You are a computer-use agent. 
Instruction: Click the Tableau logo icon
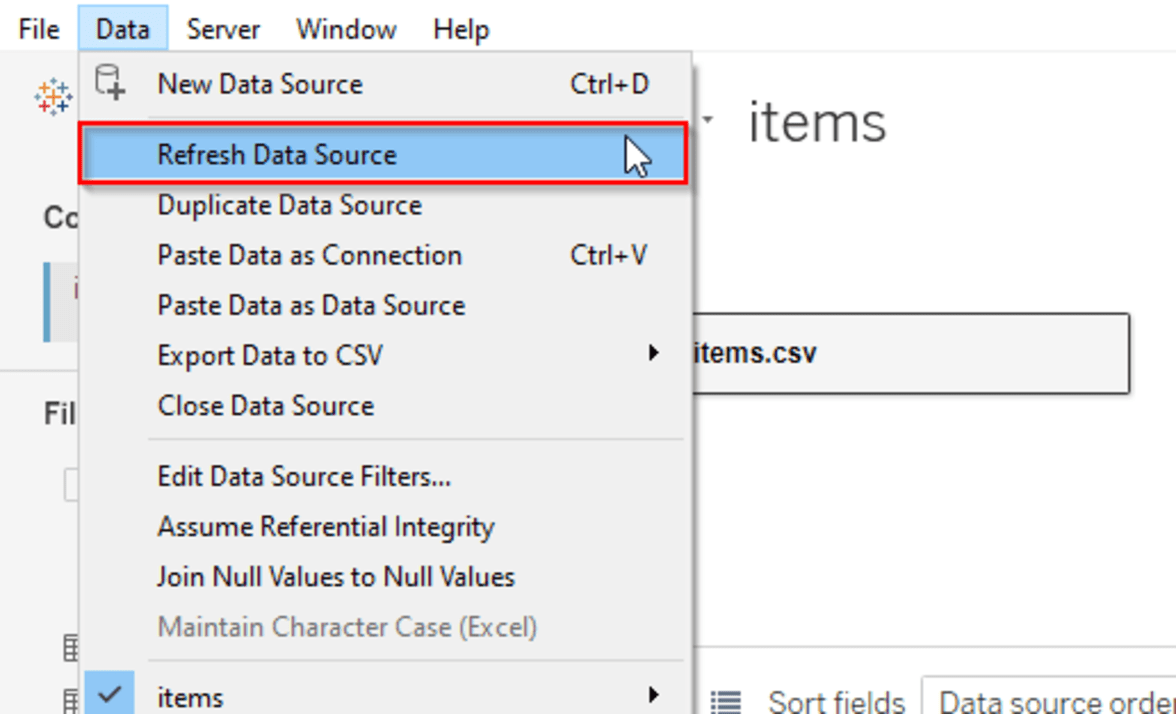(53, 98)
